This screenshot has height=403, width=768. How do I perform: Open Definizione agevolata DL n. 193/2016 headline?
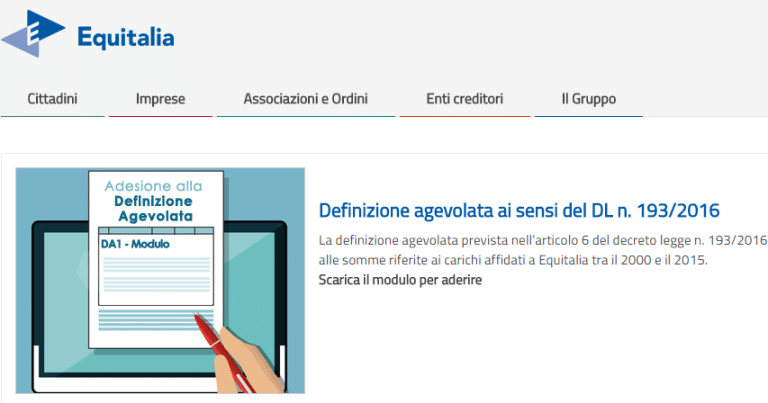point(519,211)
